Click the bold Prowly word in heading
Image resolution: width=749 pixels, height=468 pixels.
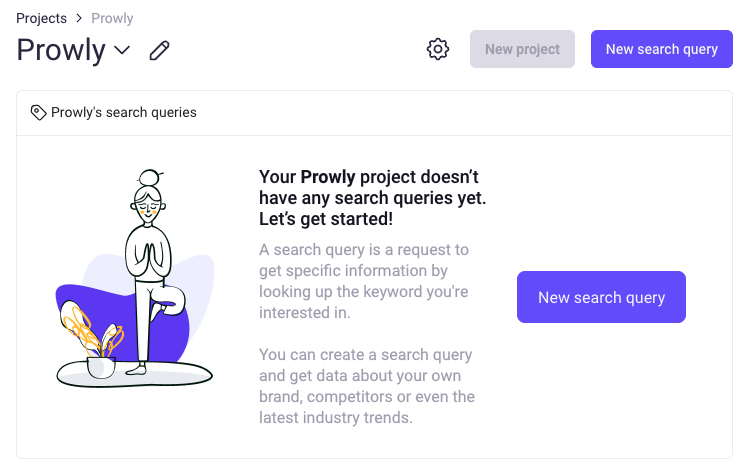pyautogui.click(x=328, y=177)
